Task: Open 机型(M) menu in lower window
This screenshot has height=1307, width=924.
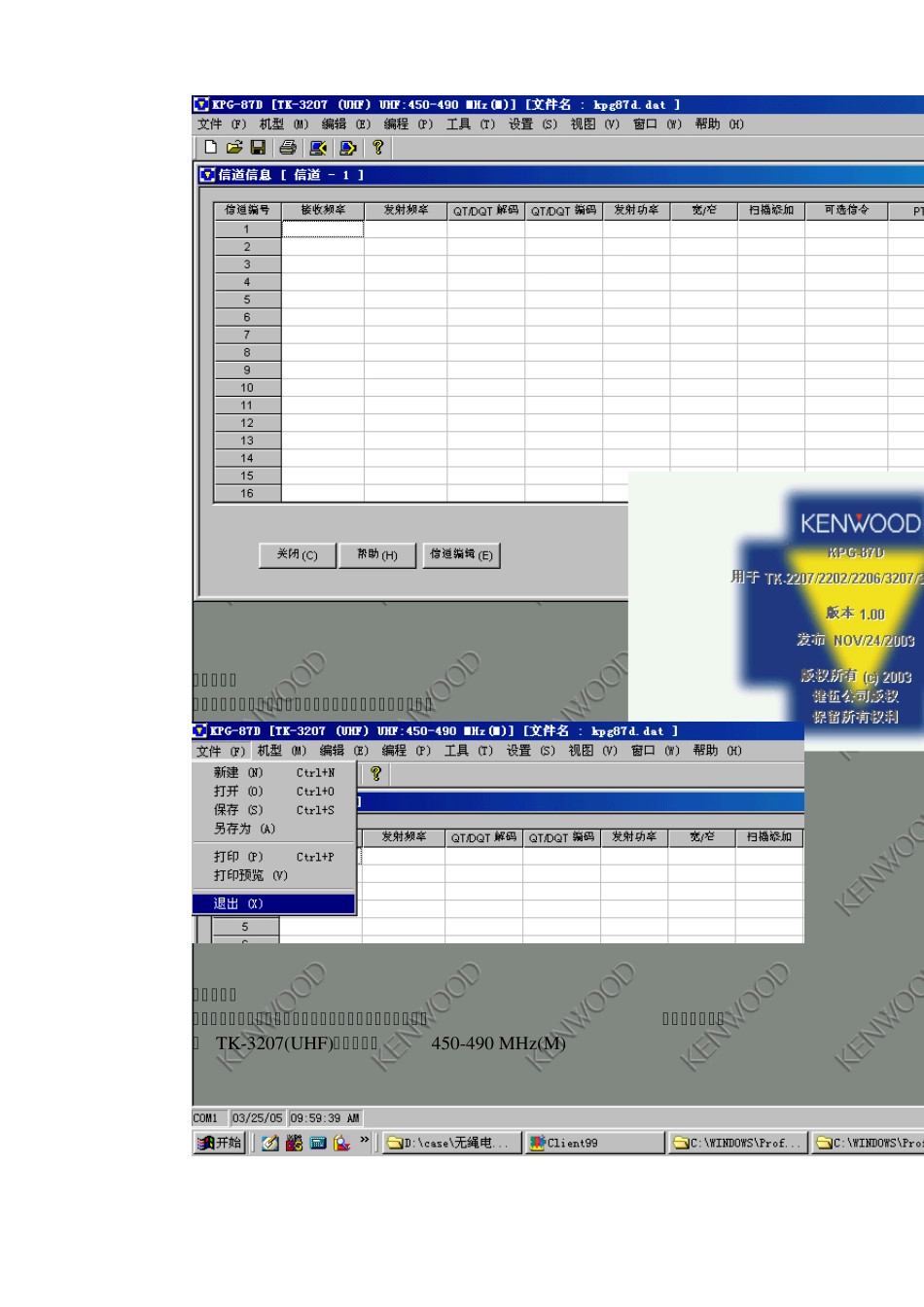Action: click(282, 751)
